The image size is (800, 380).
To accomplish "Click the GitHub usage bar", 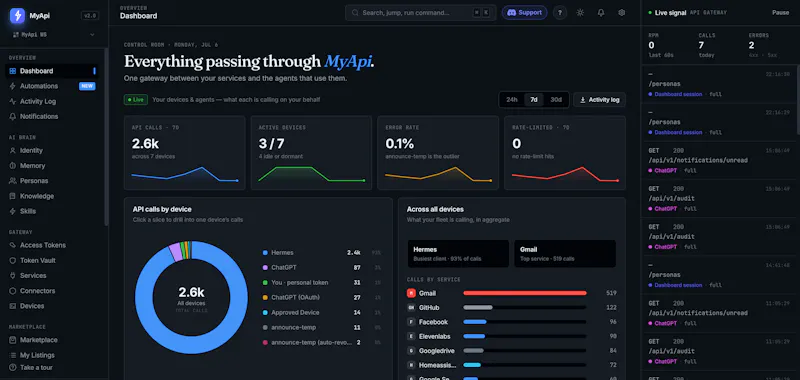I will point(478,308).
